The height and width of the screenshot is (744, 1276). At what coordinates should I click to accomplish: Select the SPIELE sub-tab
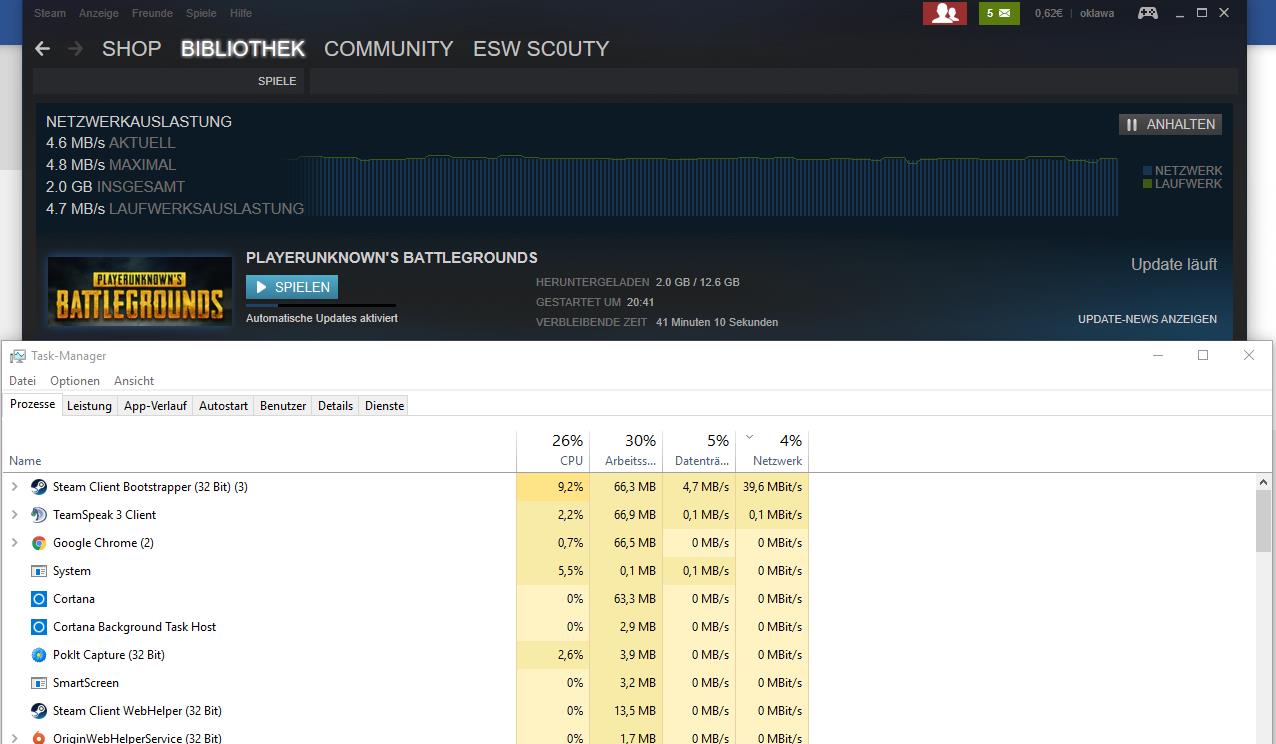(x=277, y=81)
